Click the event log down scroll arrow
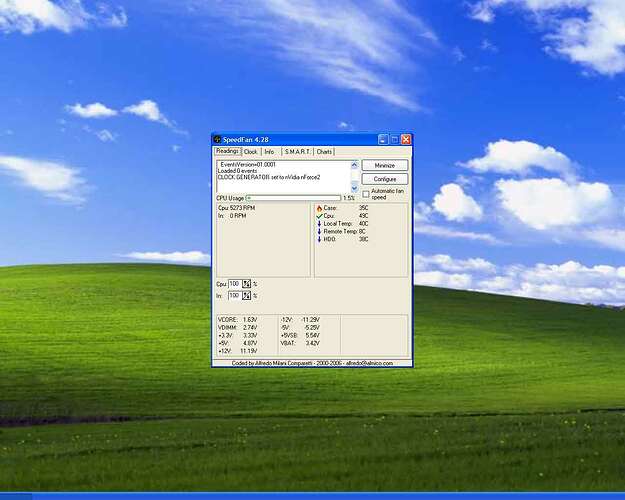Viewport: 625px width, 500px height. (354, 188)
